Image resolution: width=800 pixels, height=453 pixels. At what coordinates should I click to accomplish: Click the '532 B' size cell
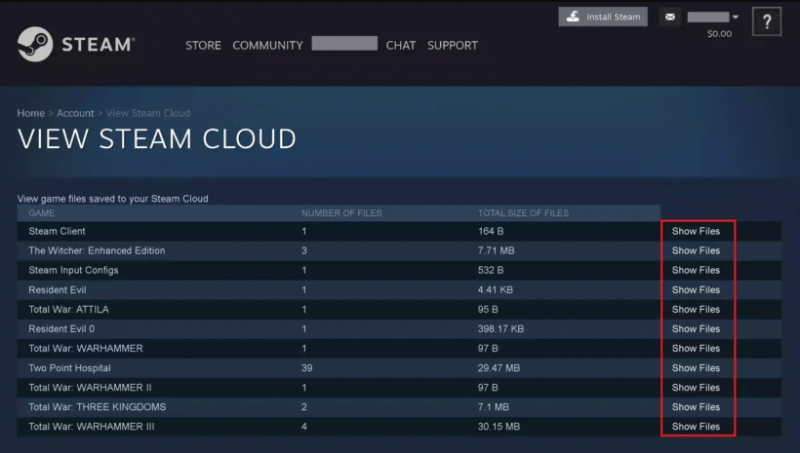coord(490,270)
